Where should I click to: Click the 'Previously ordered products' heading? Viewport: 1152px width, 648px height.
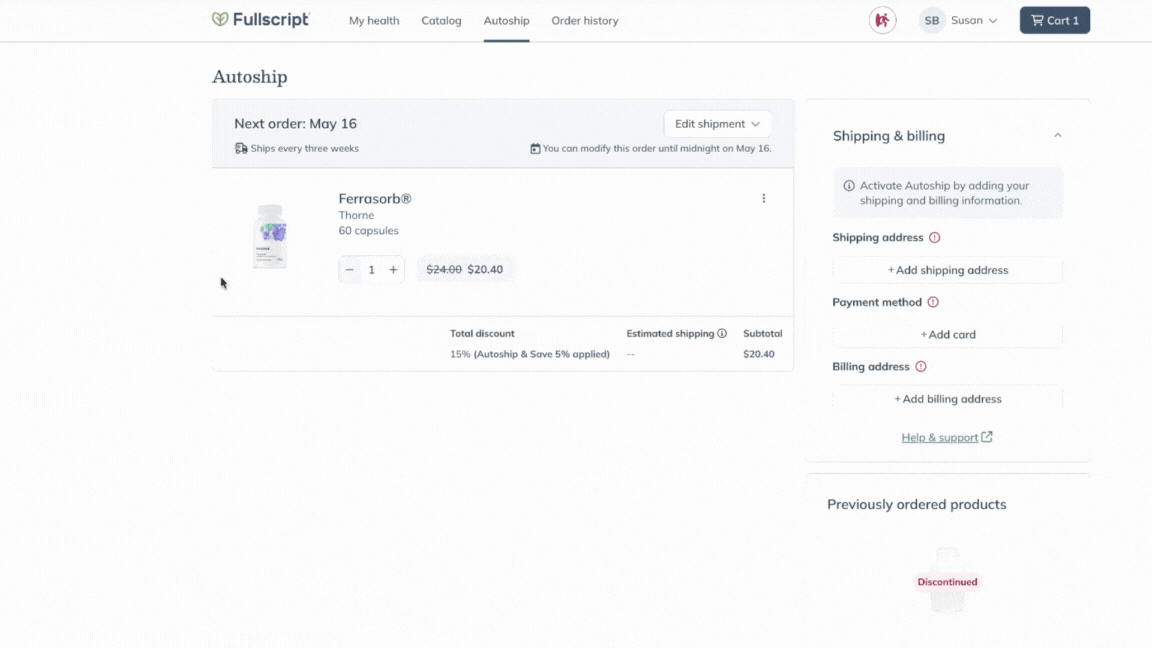click(916, 504)
